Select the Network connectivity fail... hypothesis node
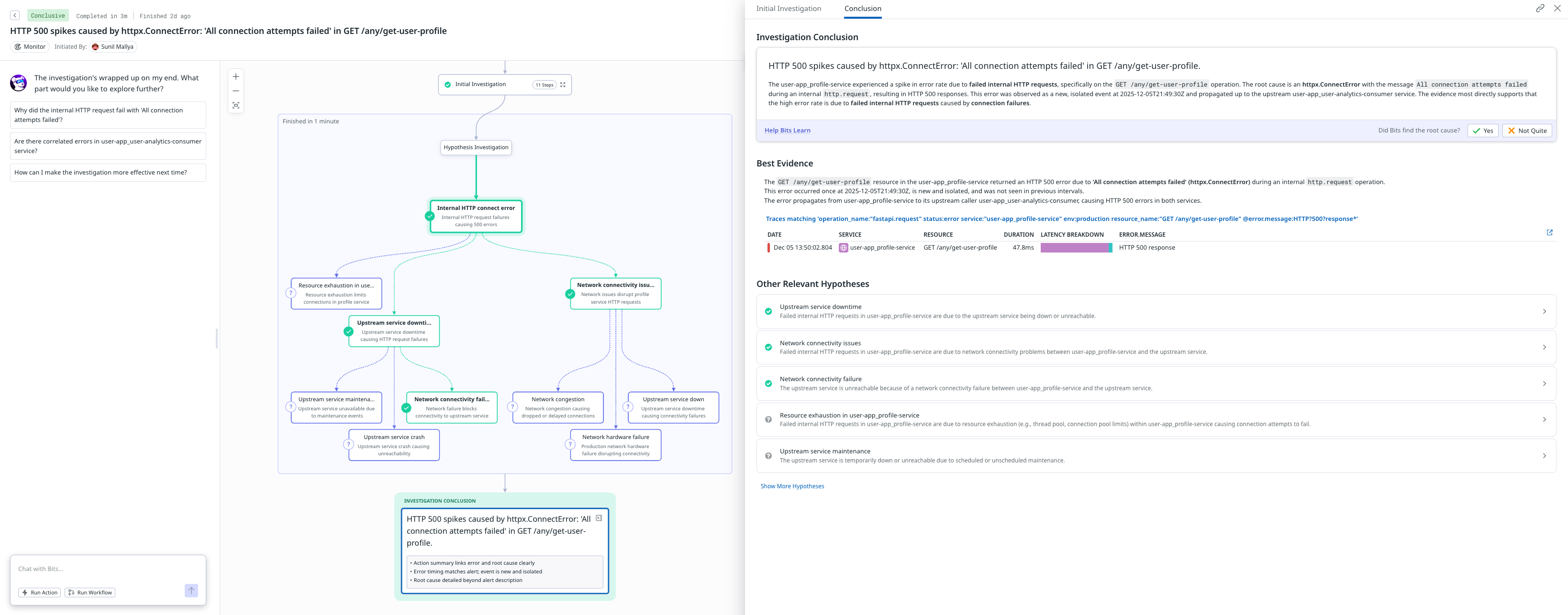This screenshot has height=615, width=1568. (452, 407)
